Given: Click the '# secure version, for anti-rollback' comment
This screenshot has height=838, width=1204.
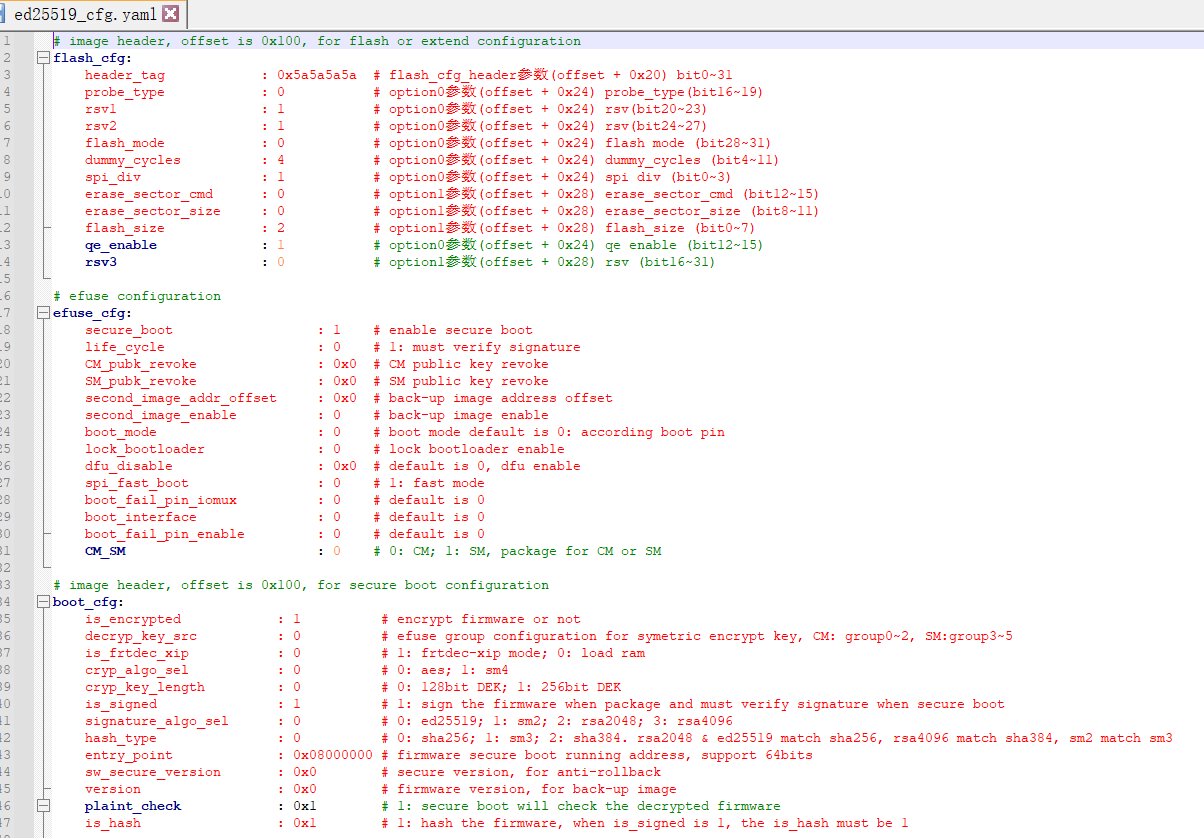Looking at the screenshot, I should [x=521, y=772].
